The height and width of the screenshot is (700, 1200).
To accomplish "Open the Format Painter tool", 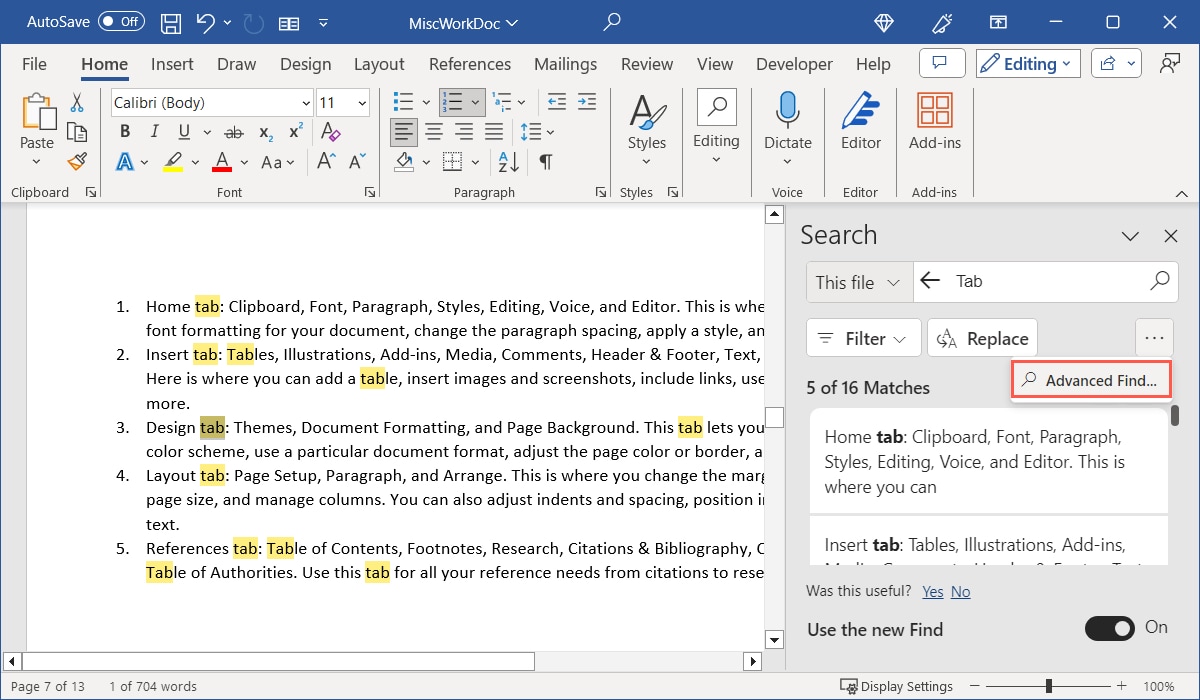I will click(77, 161).
